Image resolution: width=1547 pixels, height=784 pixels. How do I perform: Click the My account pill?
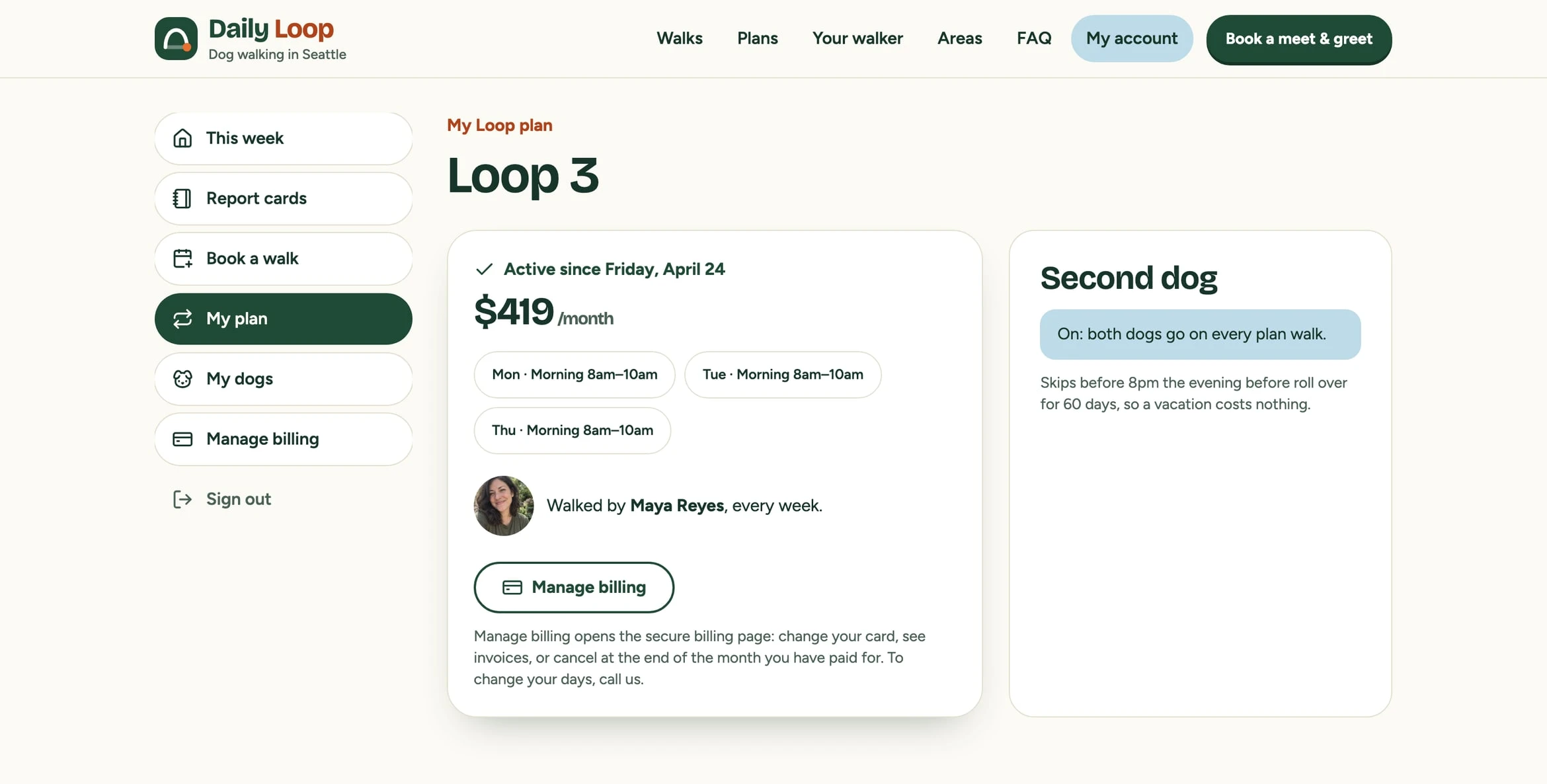(1132, 38)
